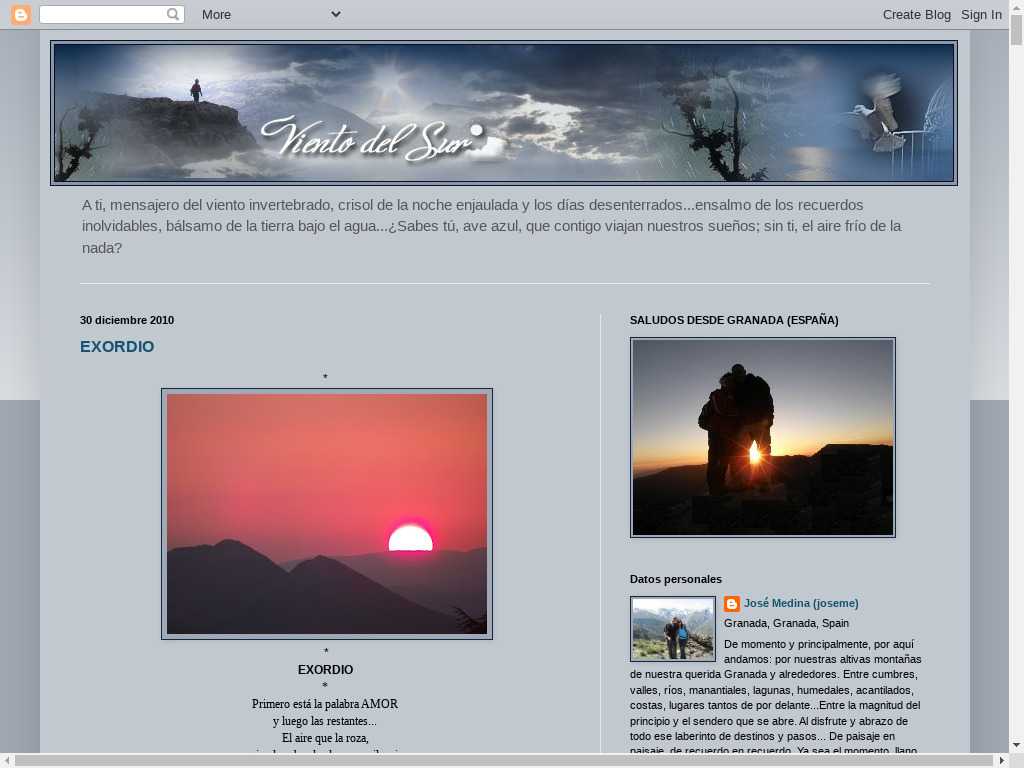Viewport: 1024px width, 768px height.
Task: Click the Create Blog link
Action: [916, 14]
